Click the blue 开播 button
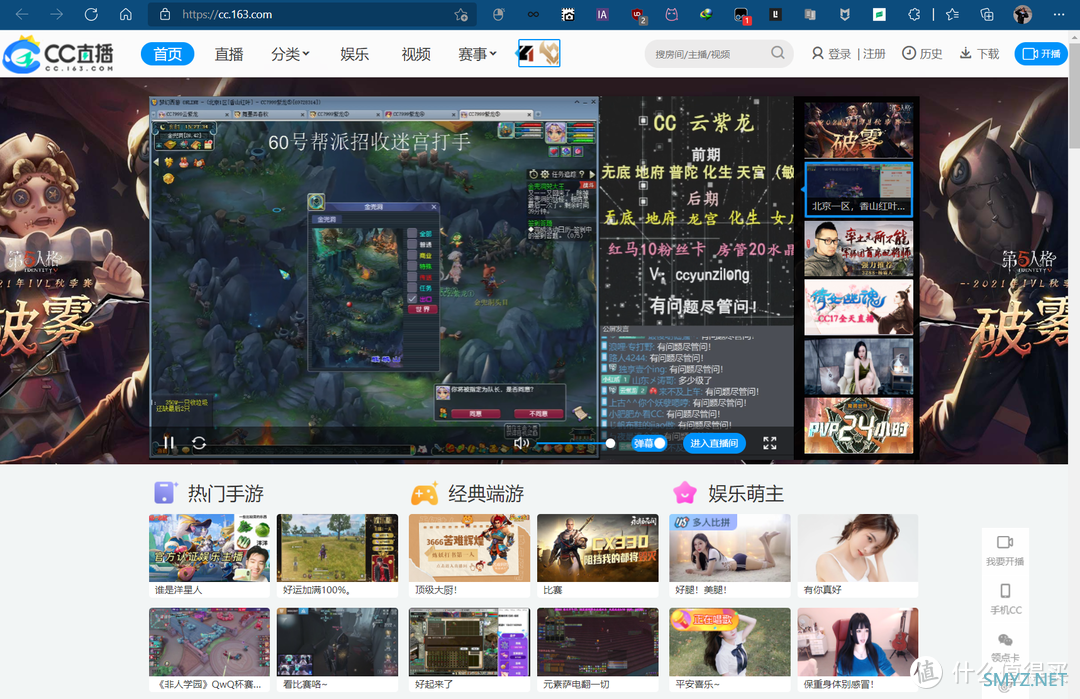 pos(1041,54)
